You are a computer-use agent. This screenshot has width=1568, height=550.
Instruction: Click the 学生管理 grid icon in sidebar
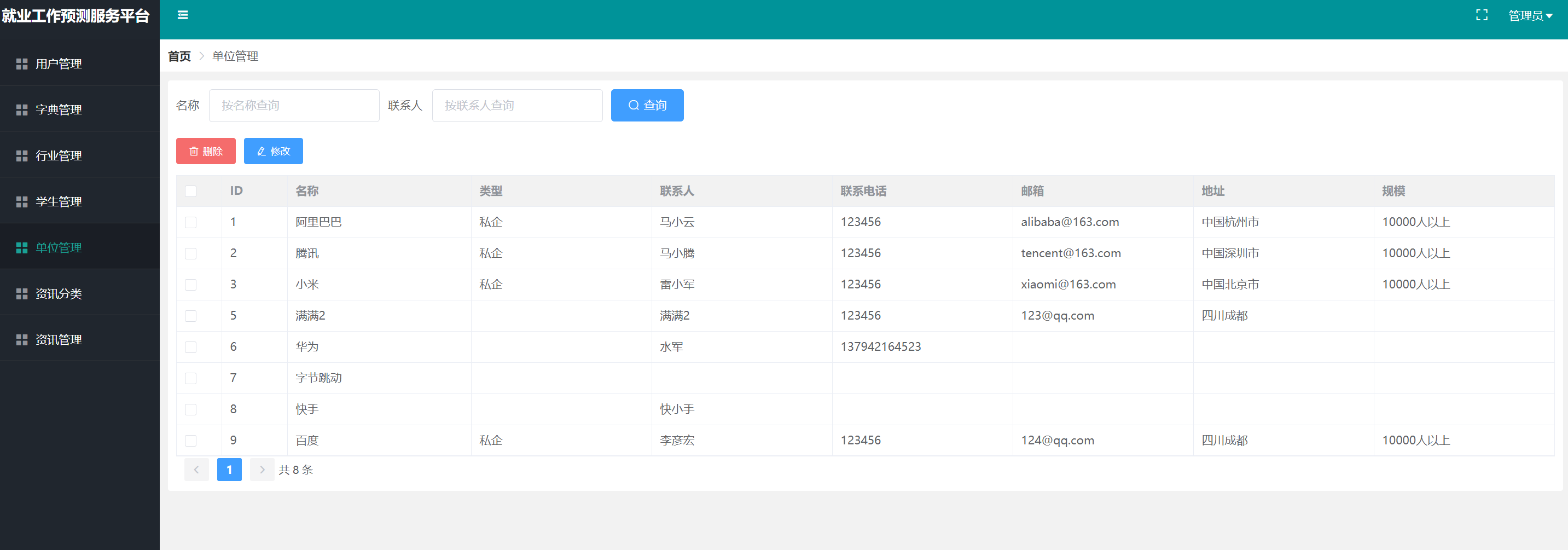click(x=22, y=201)
